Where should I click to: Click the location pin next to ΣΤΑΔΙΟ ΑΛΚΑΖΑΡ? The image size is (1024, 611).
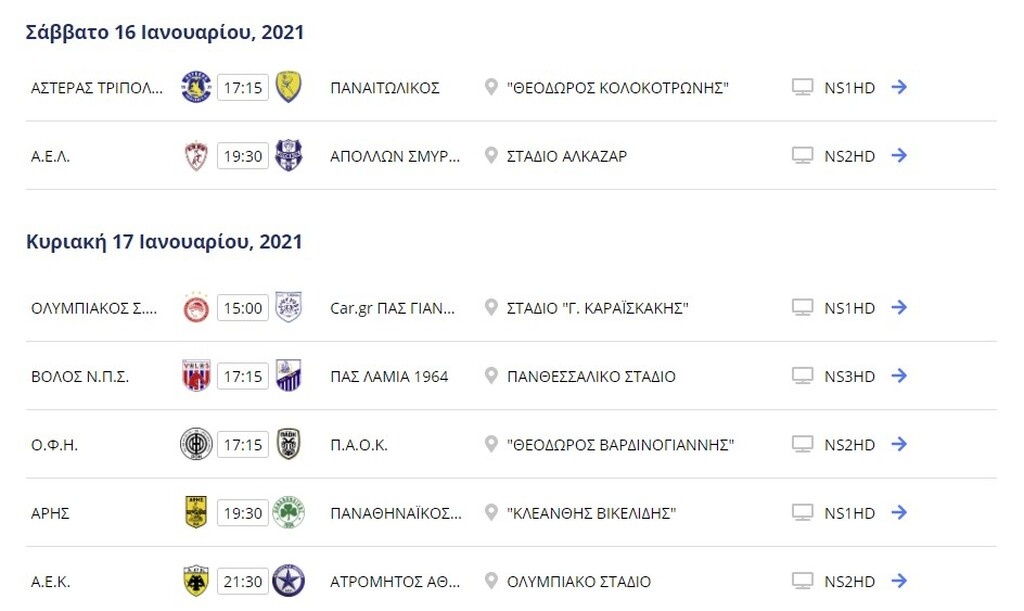[489, 155]
